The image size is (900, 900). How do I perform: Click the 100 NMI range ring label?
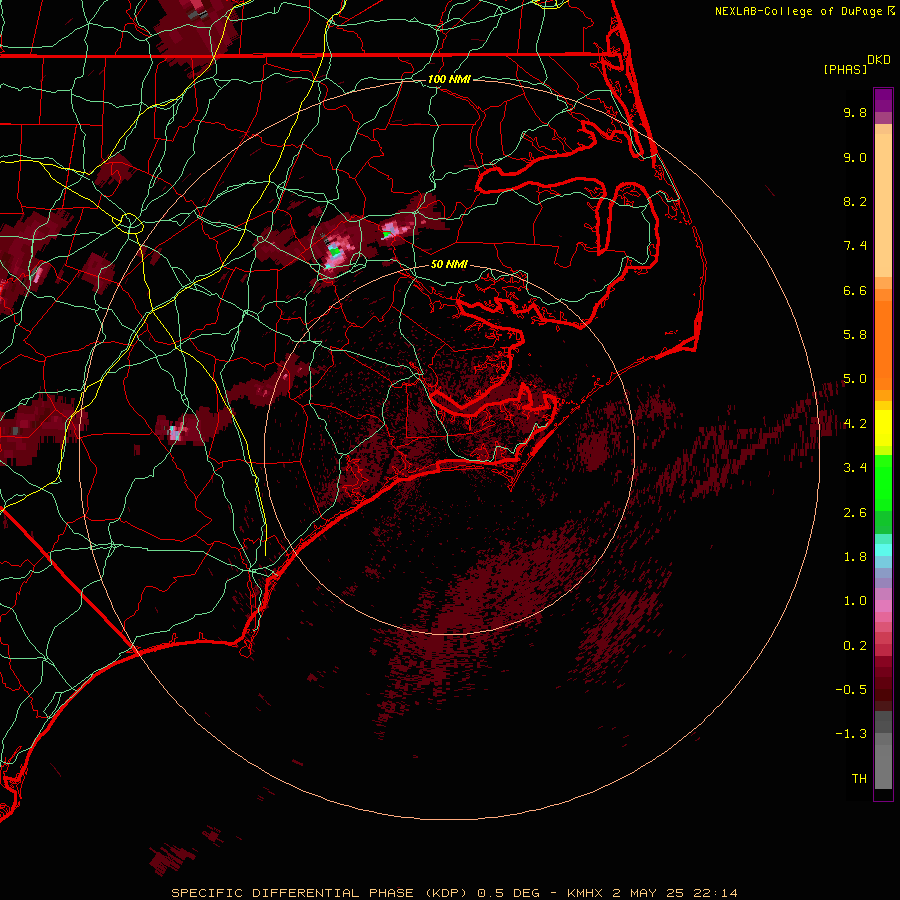[x=449, y=79]
